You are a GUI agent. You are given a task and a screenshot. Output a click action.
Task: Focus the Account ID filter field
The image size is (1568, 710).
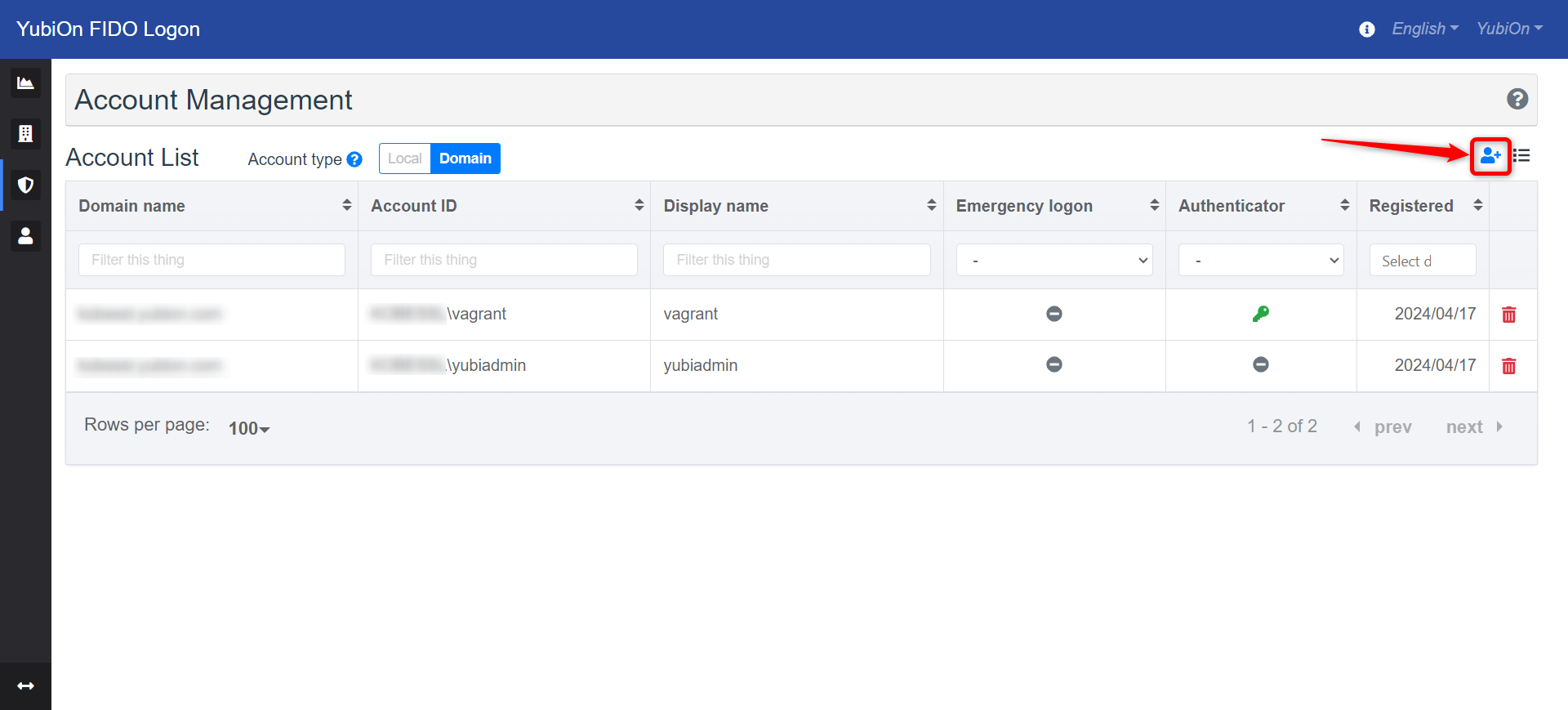pyautogui.click(x=504, y=260)
